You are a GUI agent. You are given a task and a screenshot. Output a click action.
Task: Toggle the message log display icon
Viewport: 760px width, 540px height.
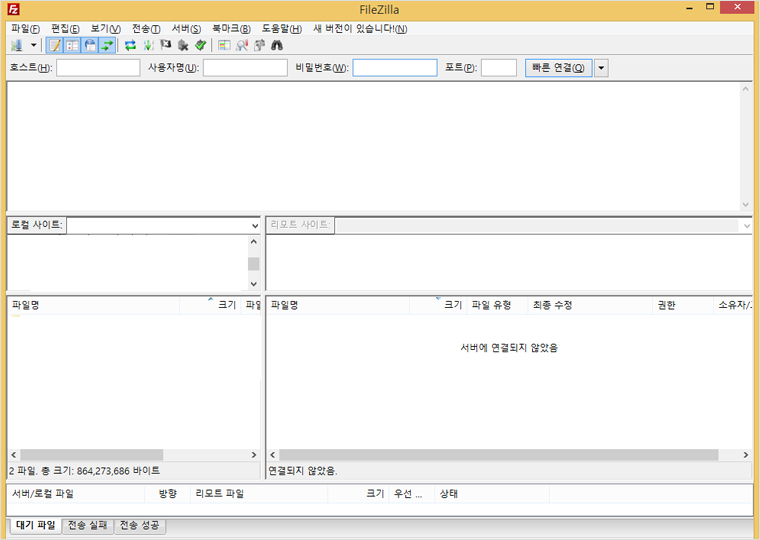coord(55,45)
